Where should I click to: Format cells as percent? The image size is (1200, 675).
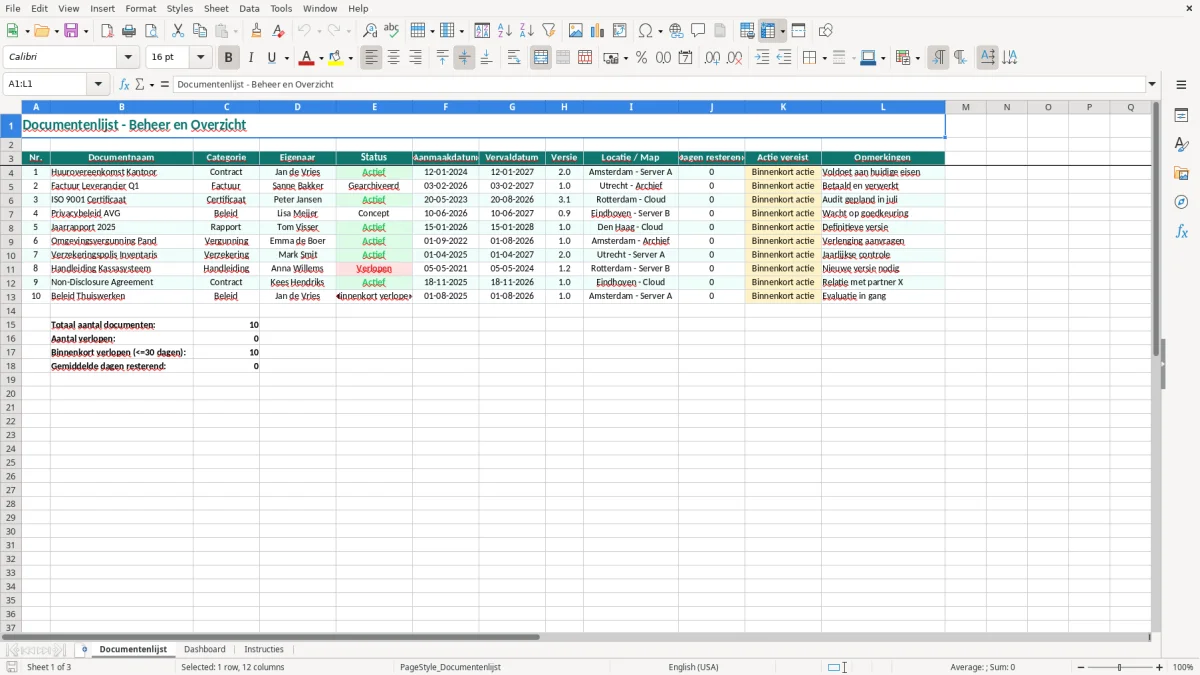coord(642,58)
